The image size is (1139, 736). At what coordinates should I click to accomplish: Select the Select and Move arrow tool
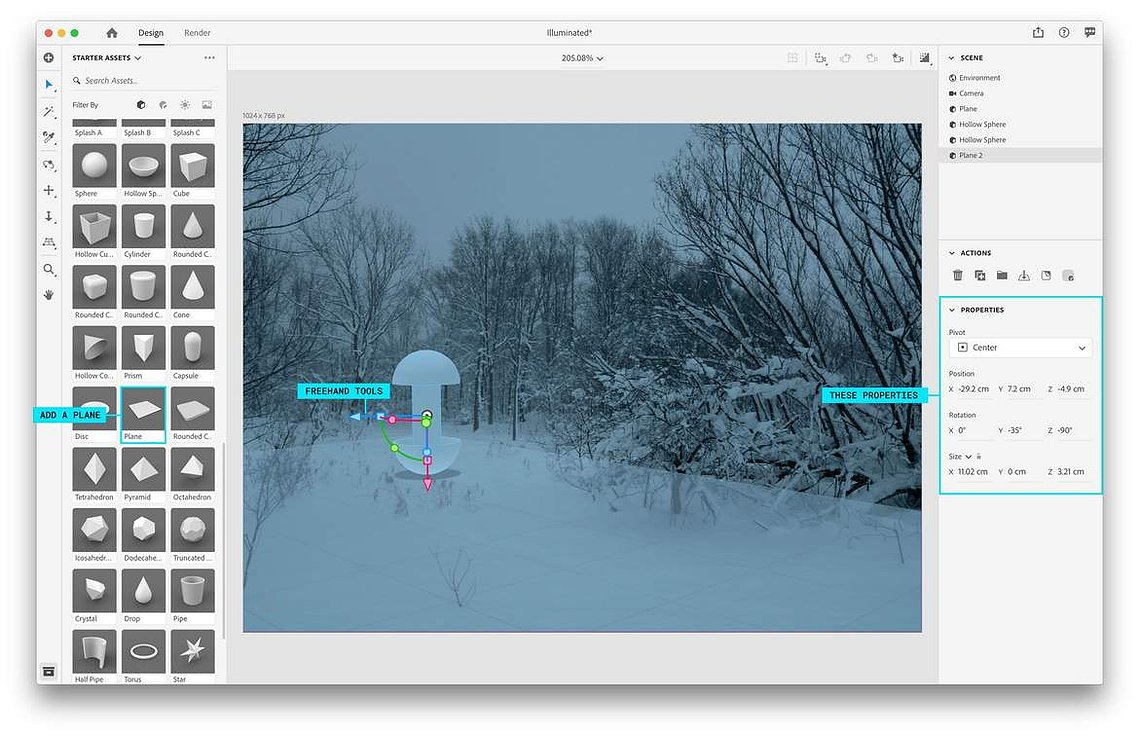pyautogui.click(x=49, y=85)
